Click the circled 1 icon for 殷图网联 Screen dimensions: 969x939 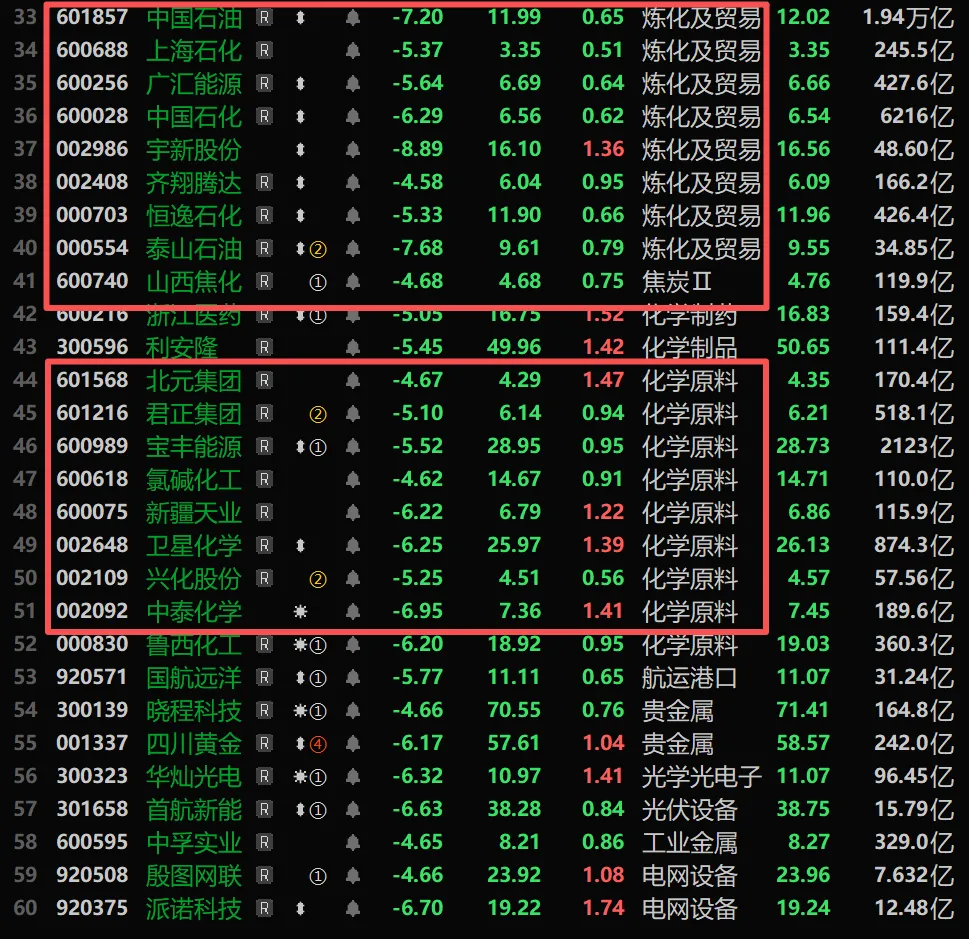[x=318, y=876]
